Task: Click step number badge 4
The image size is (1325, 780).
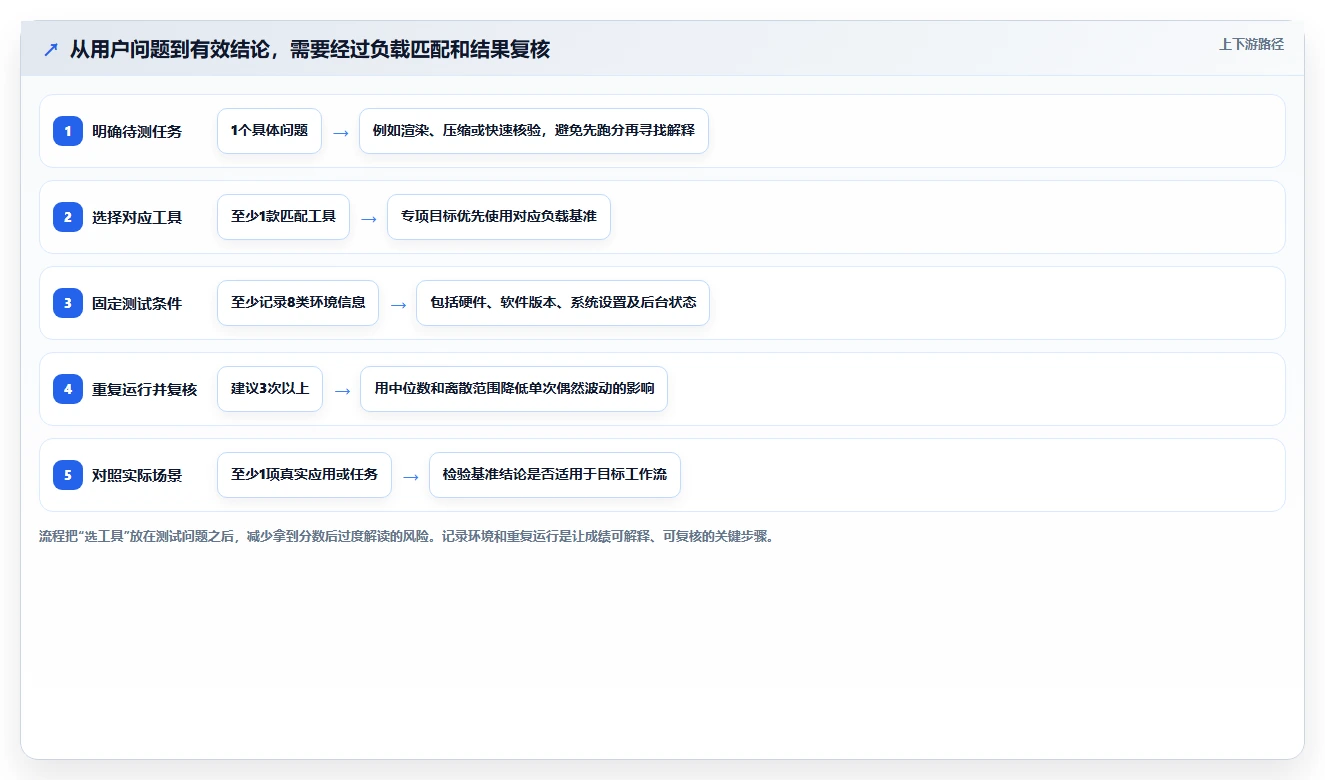Action: pyautogui.click(x=68, y=389)
